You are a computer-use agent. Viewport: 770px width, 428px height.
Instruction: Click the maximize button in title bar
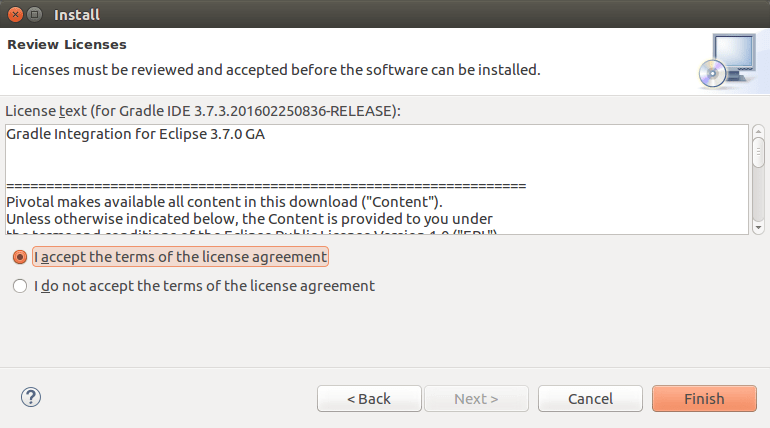click(x=34, y=15)
